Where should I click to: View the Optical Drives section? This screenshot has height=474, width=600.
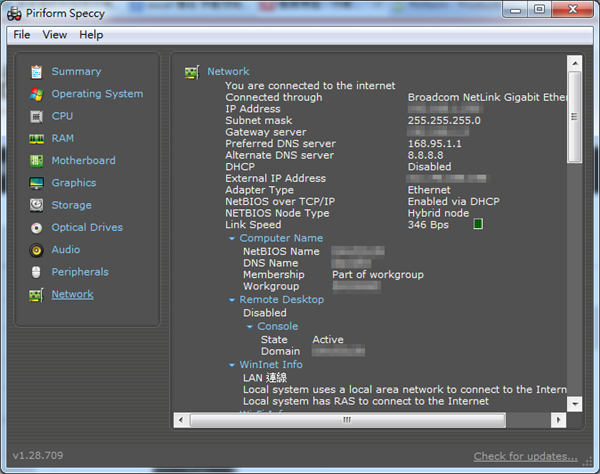pos(87,227)
